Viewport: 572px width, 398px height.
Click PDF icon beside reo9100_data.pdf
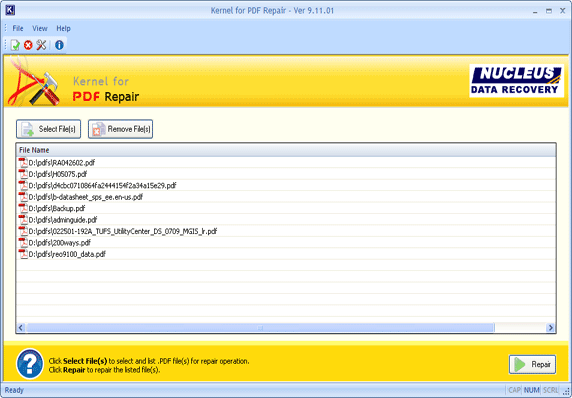coord(23,254)
